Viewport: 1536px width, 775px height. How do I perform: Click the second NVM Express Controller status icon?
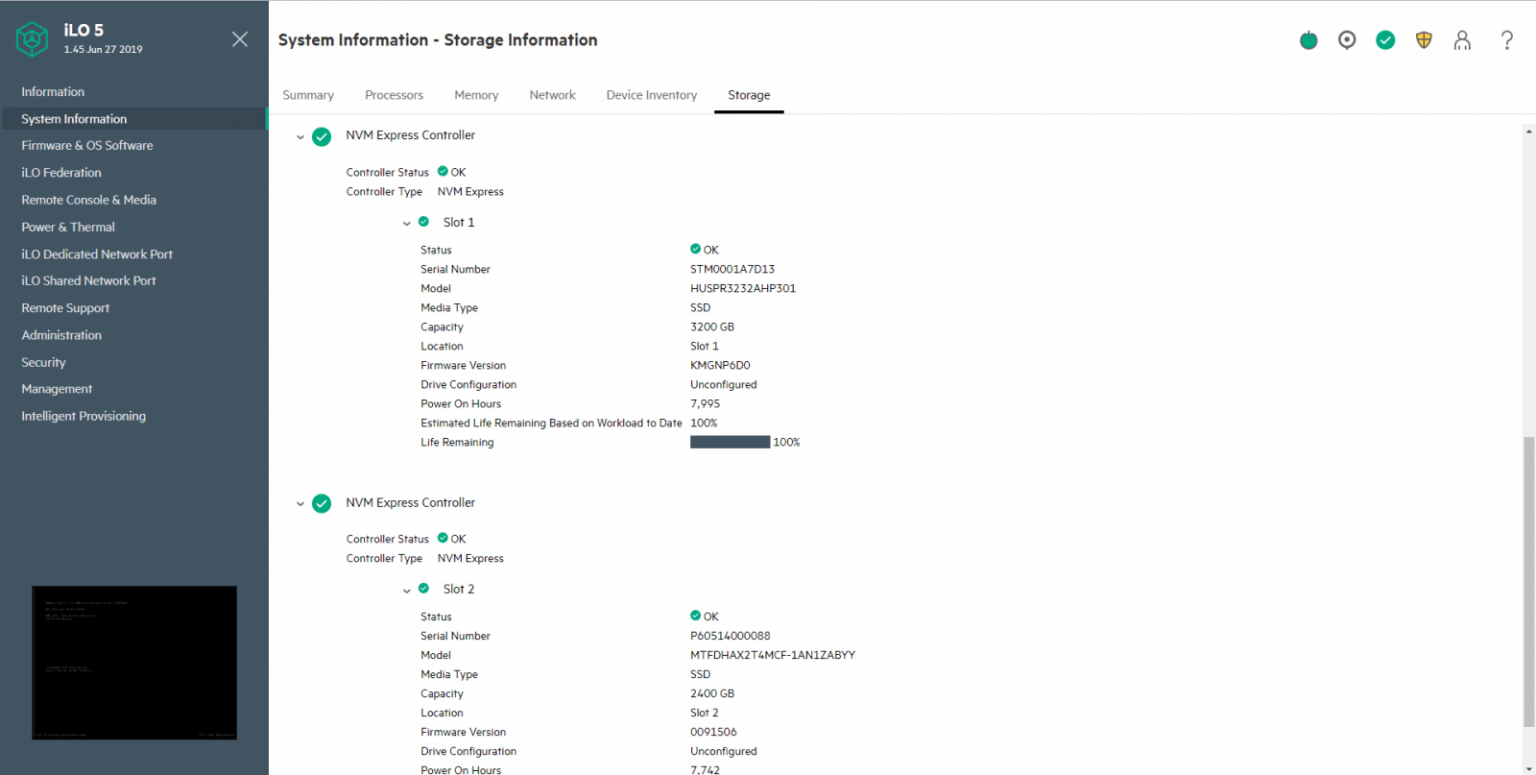321,504
